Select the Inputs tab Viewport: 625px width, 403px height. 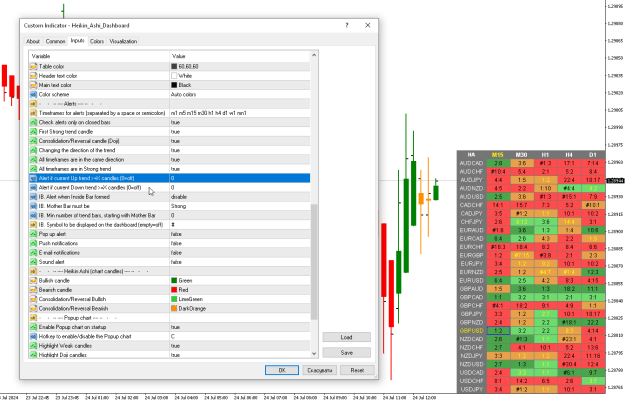tap(77, 41)
